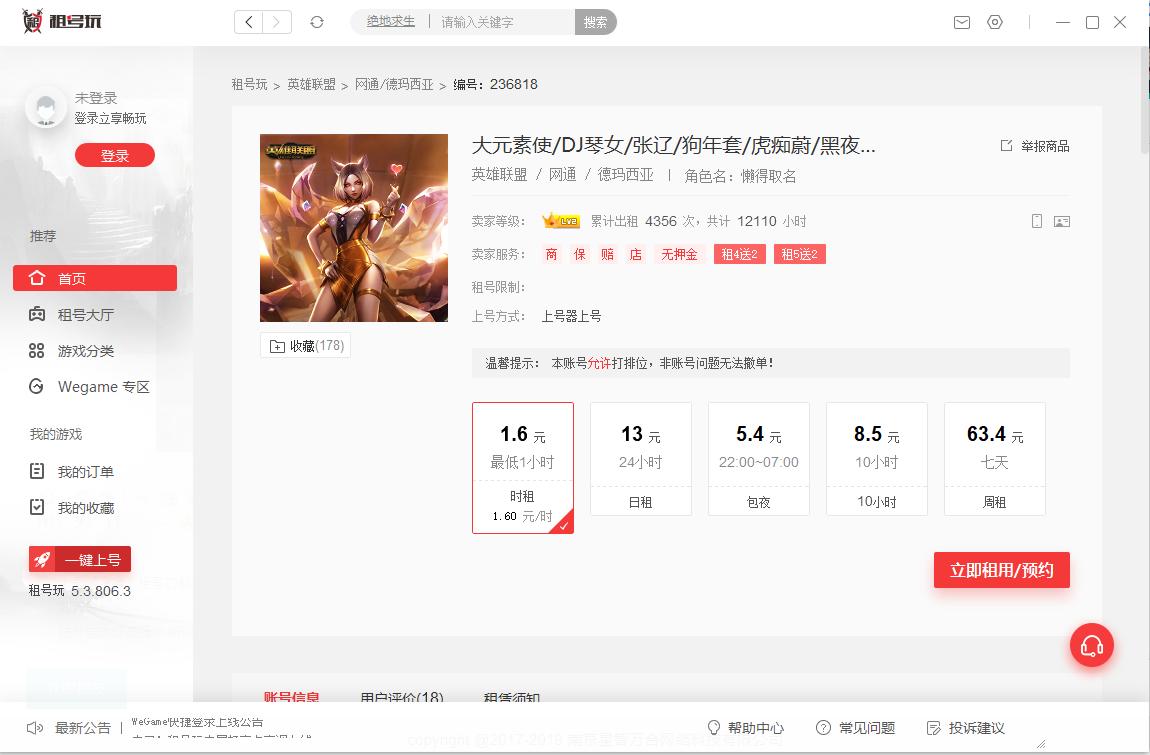Image resolution: width=1150 pixels, height=755 pixels.
Task: Click the back navigation arrow
Action: pos(248,21)
